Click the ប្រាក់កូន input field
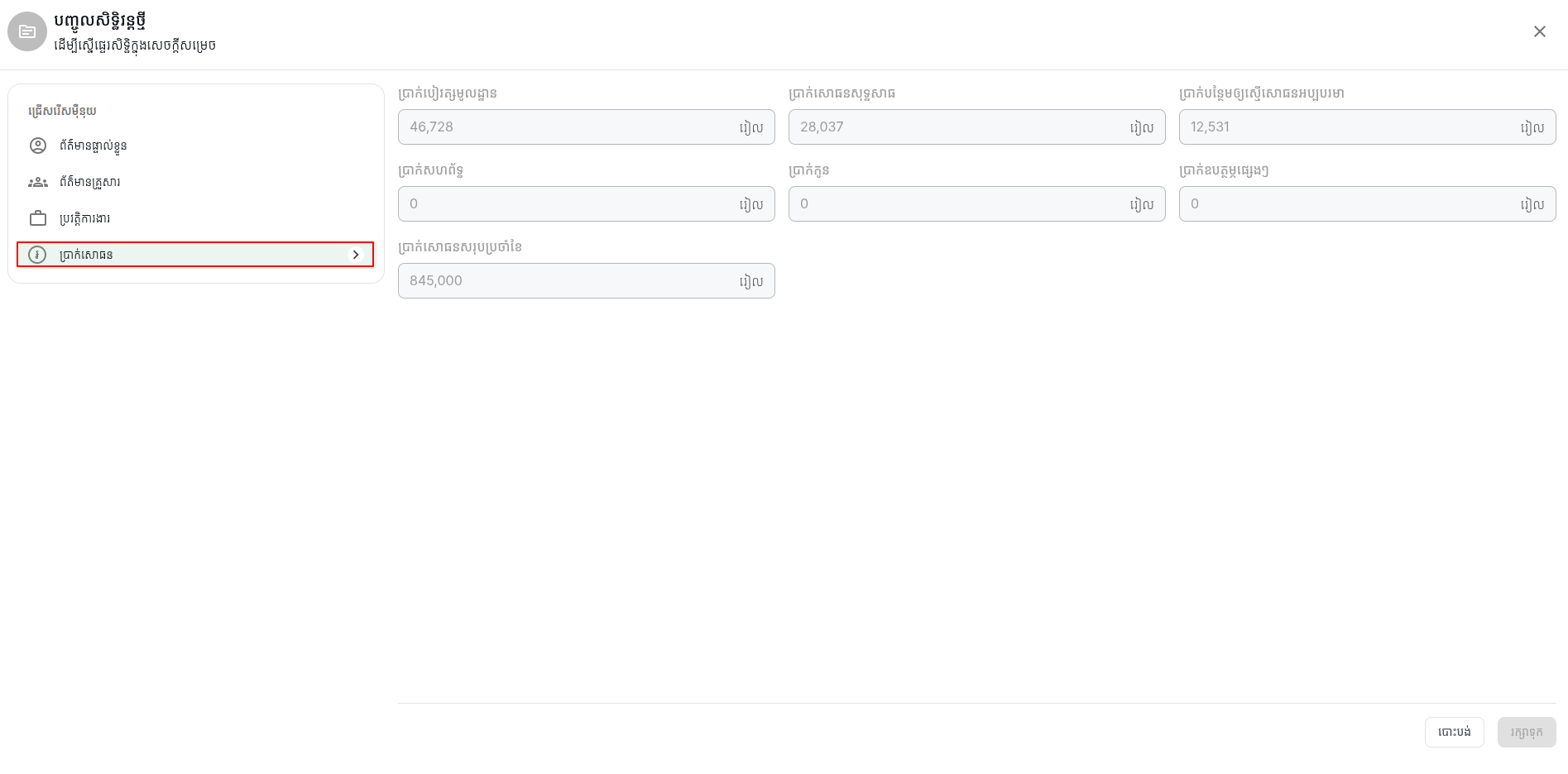The height and width of the screenshot is (774, 1568). click(x=976, y=203)
